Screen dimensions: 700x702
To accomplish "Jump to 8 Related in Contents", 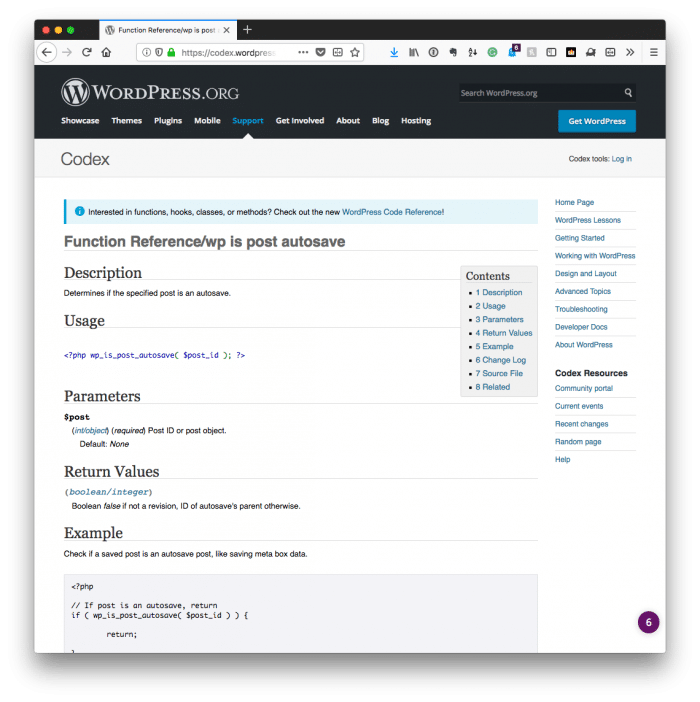I will click(x=492, y=386).
